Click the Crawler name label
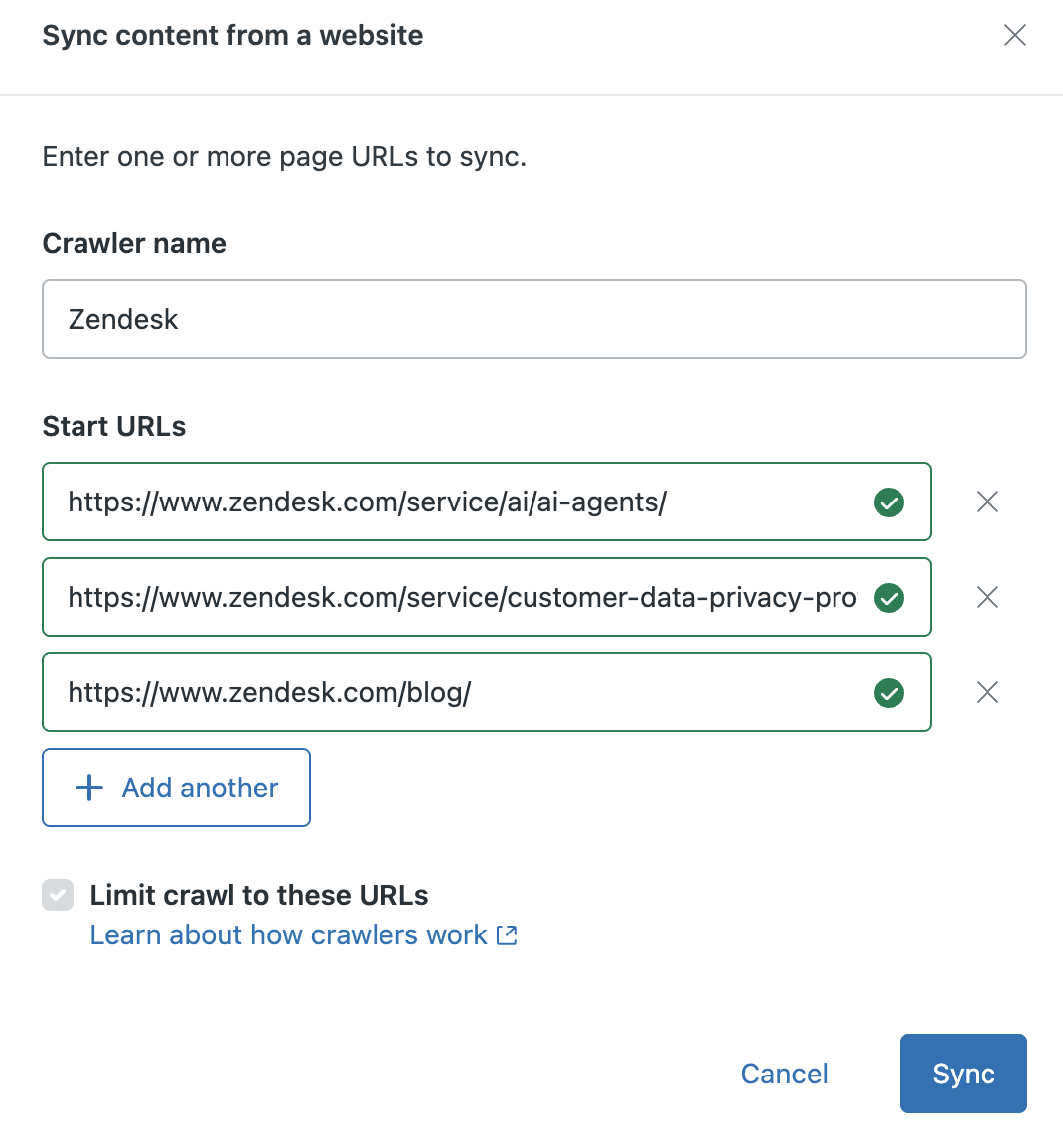This screenshot has width=1063, height=1148. point(134,243)
